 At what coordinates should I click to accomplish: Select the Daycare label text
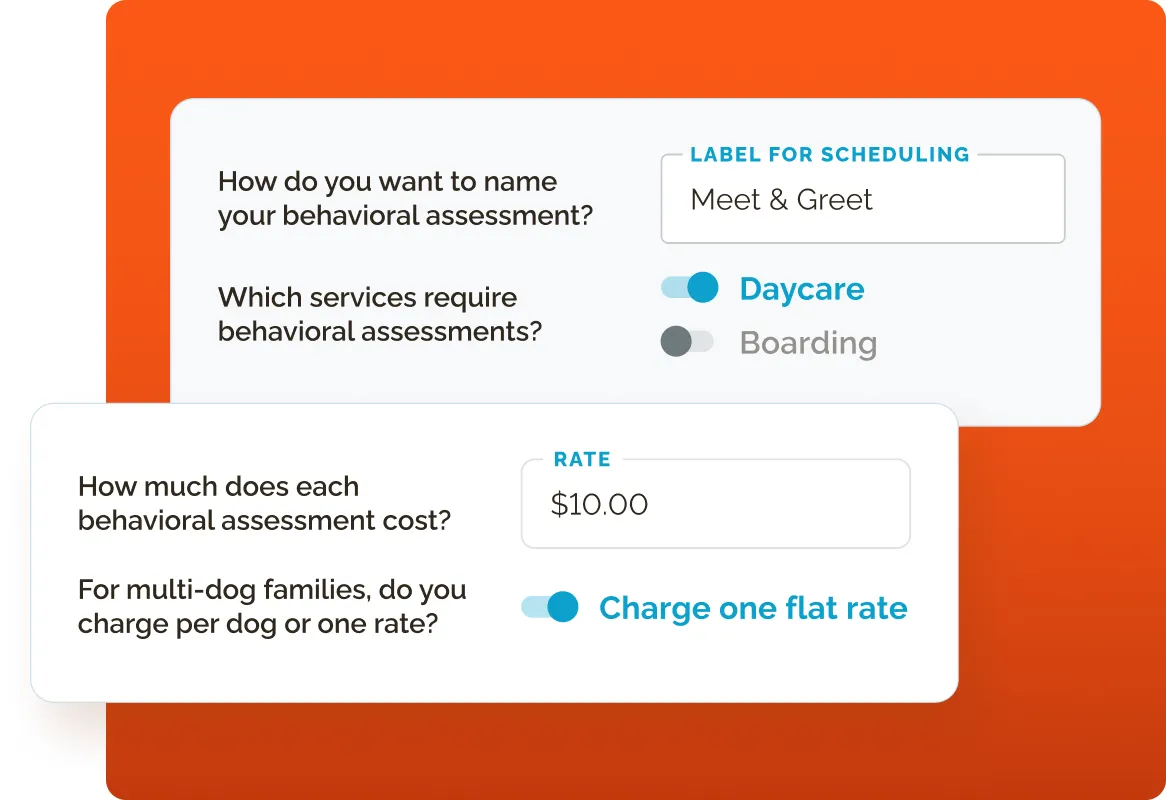(x=801, y=288)
